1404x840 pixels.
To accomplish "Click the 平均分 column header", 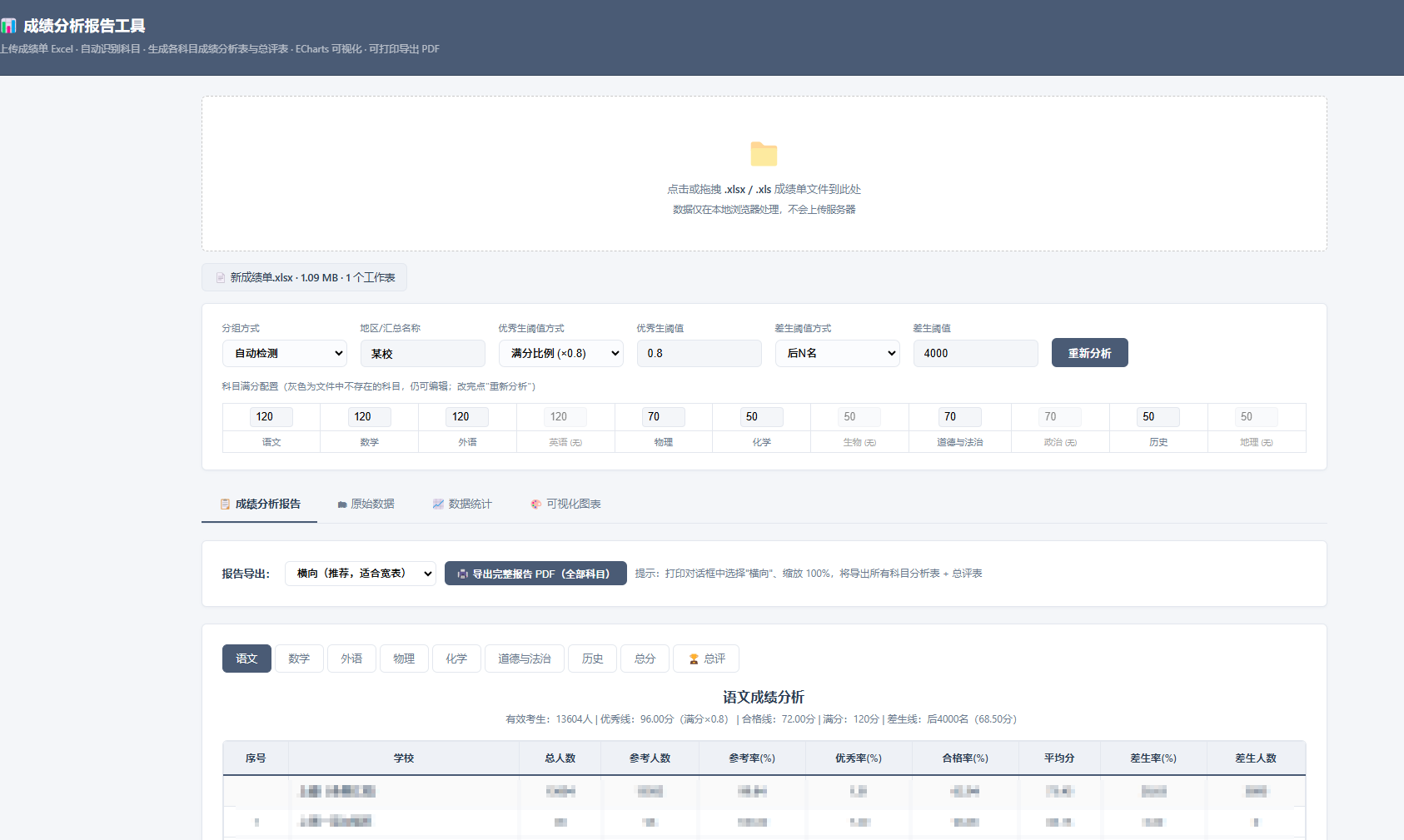I will coord(1059,758).
